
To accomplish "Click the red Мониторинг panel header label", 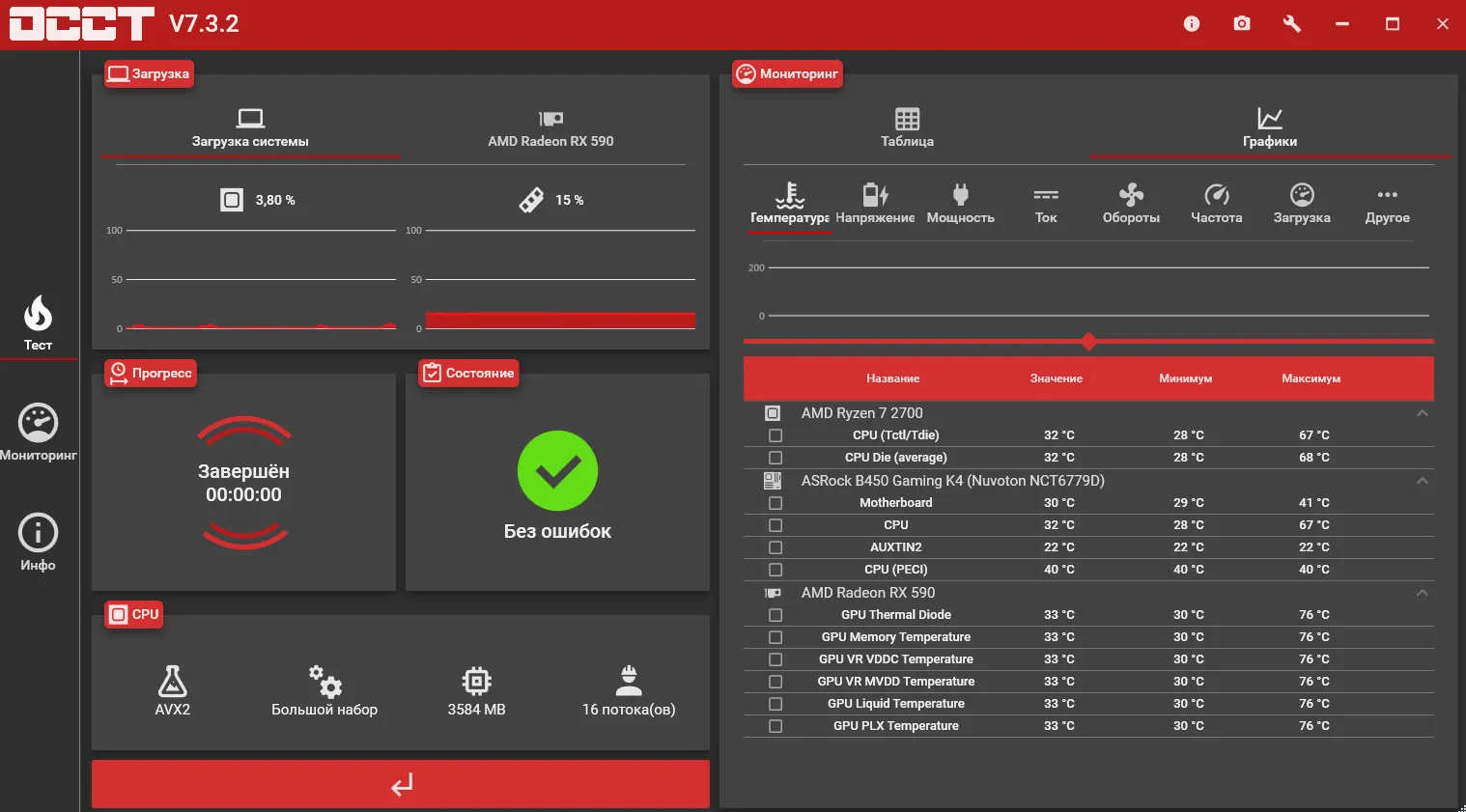I will 787,74.
